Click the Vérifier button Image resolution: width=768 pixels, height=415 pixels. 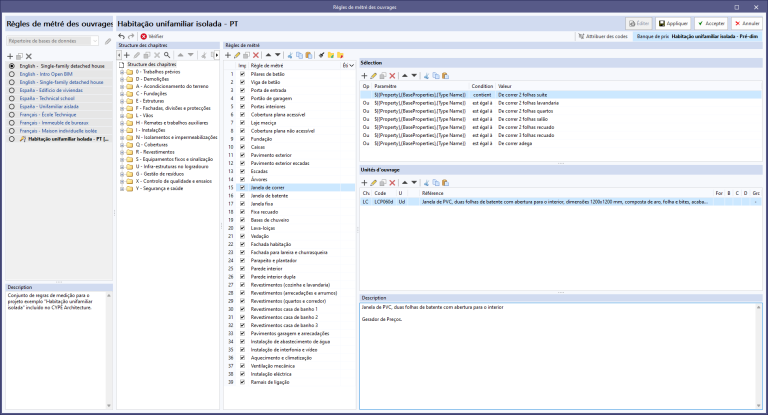152,36
